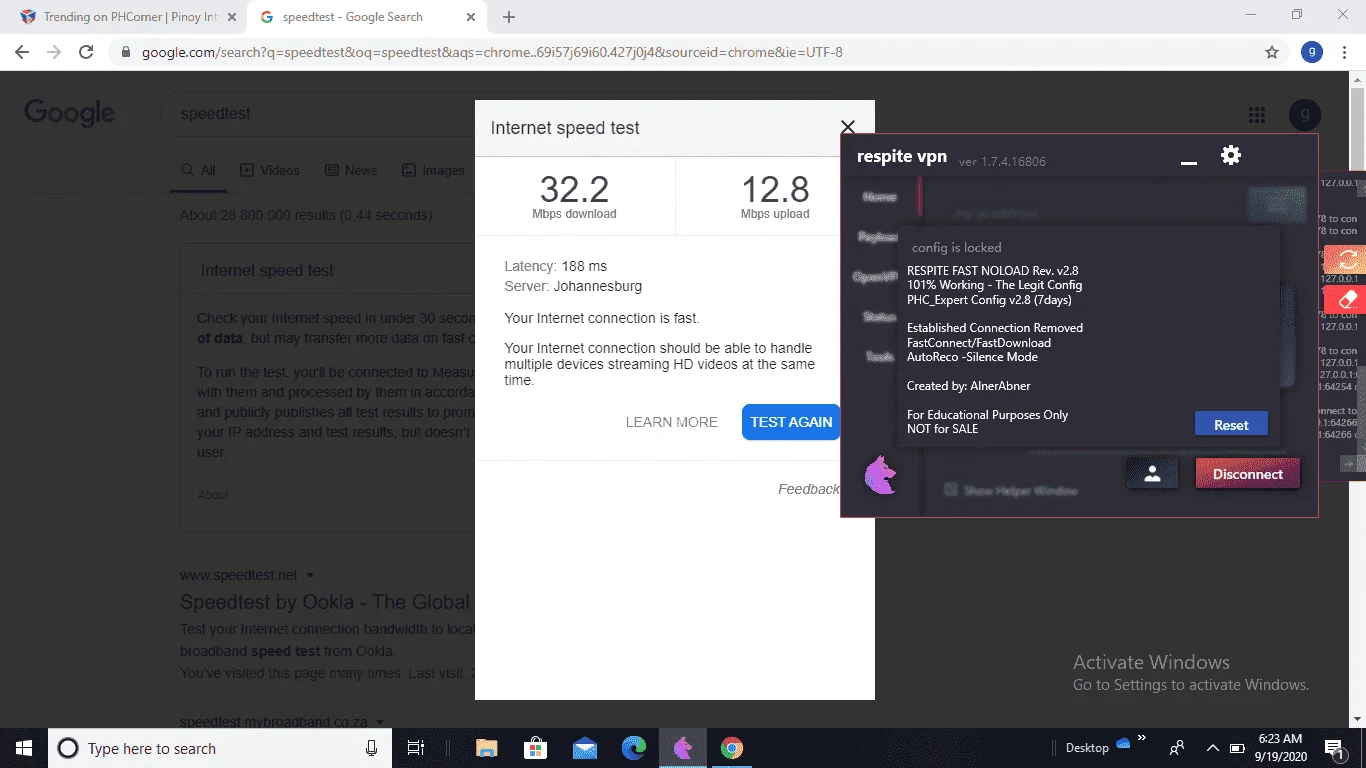Check the battery status icon
Viewport: 1366px width, 768px height.
click(x=1237, y=748)
